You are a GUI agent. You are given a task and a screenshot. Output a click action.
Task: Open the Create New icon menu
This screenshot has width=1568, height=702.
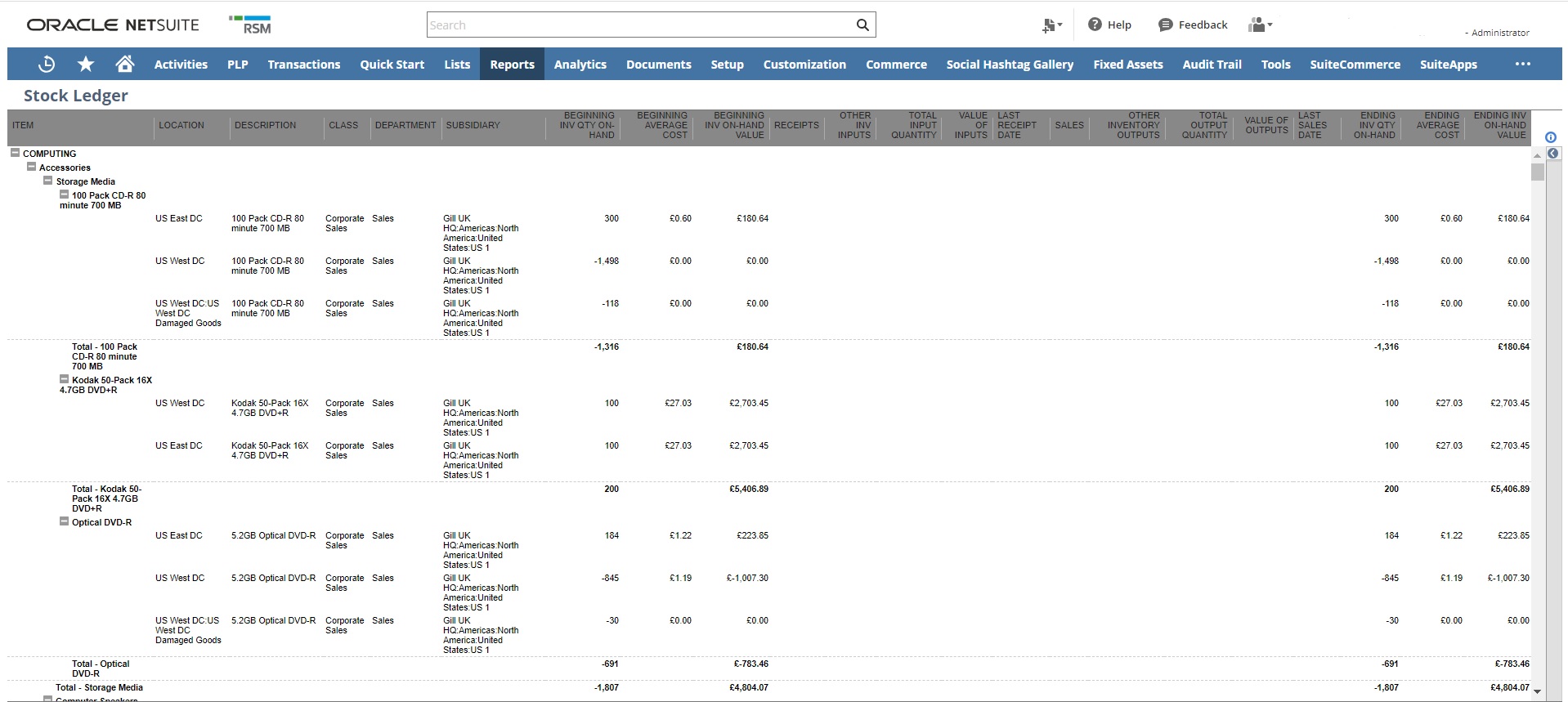1051,25
